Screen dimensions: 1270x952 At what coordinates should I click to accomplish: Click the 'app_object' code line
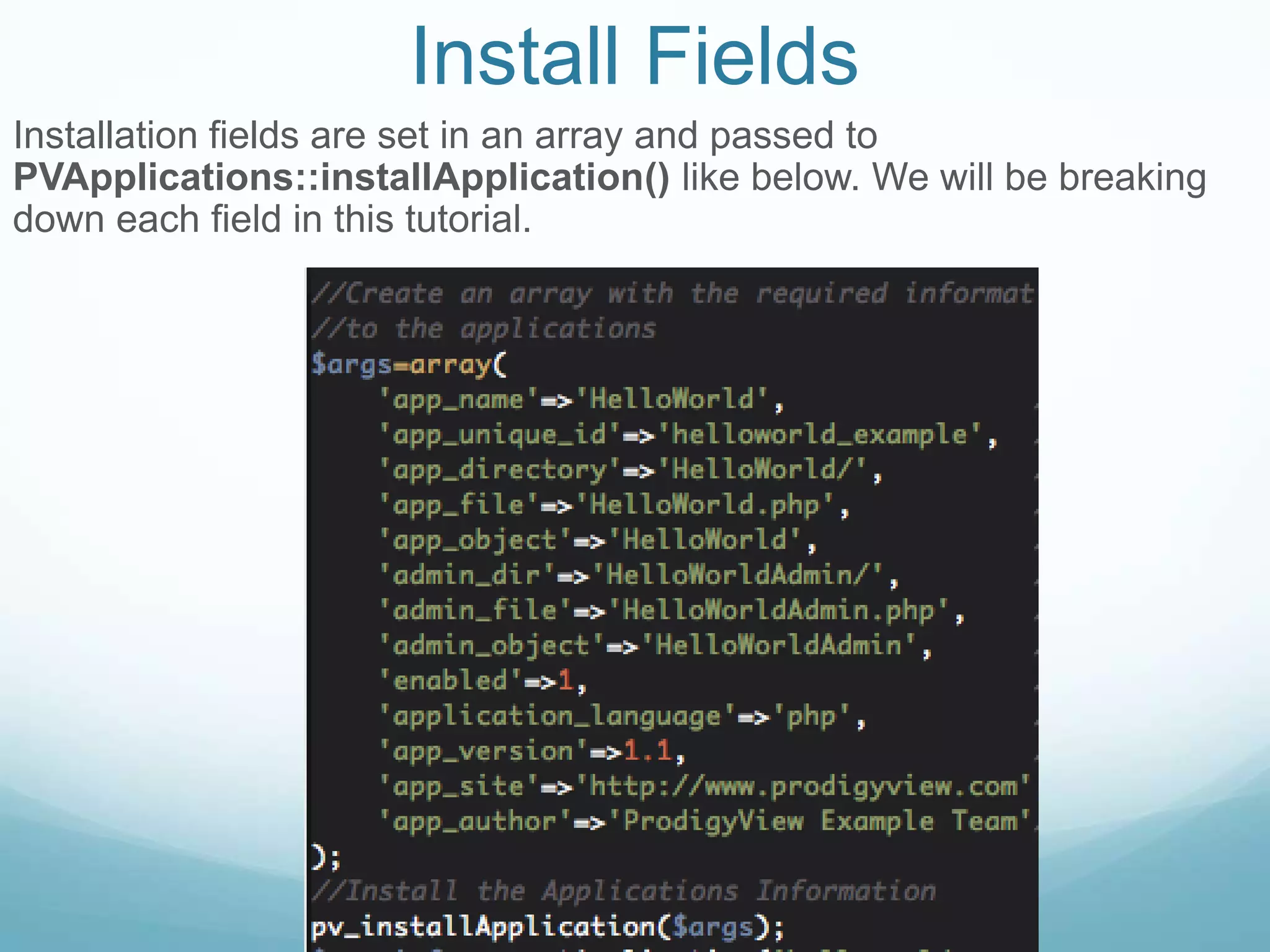(598, 540)
